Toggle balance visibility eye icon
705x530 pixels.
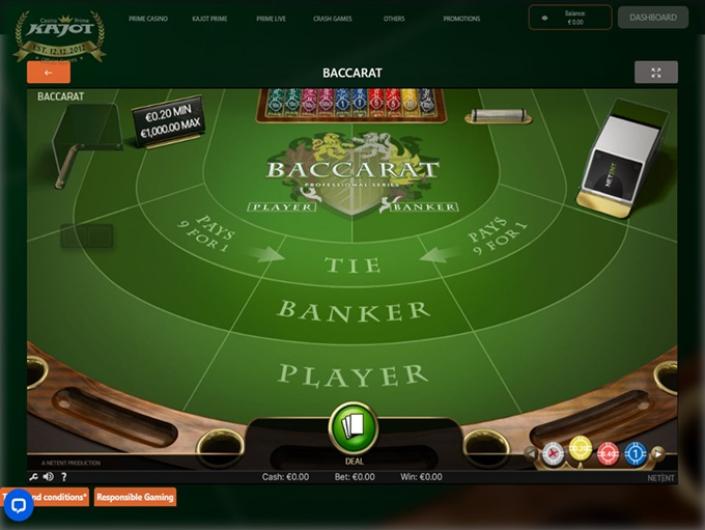pyautogui.click(x=544, y=18)
